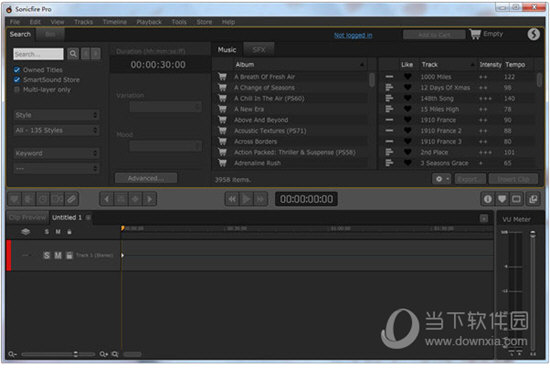This screenshot has height=368, width=550.
Task: Open the shopping cart showing Empty
Action: click(487, 34)
